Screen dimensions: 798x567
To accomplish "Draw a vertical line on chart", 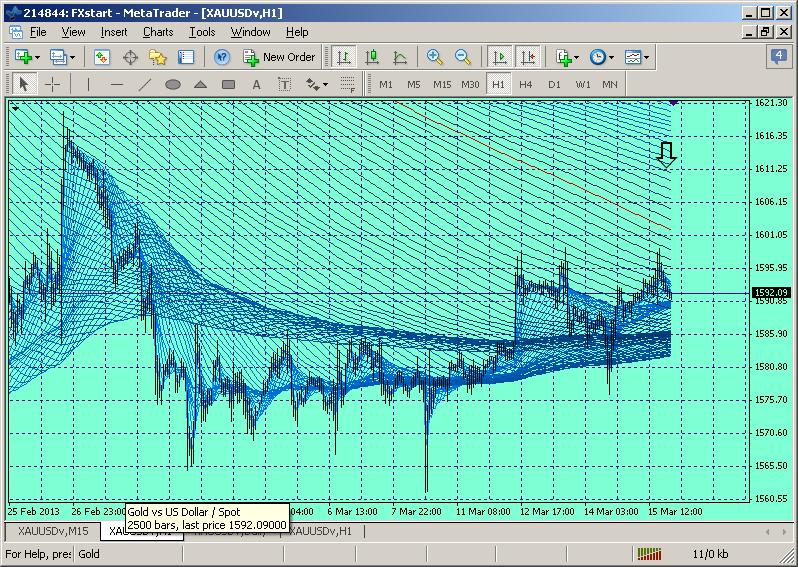I will tap(88, 85).
